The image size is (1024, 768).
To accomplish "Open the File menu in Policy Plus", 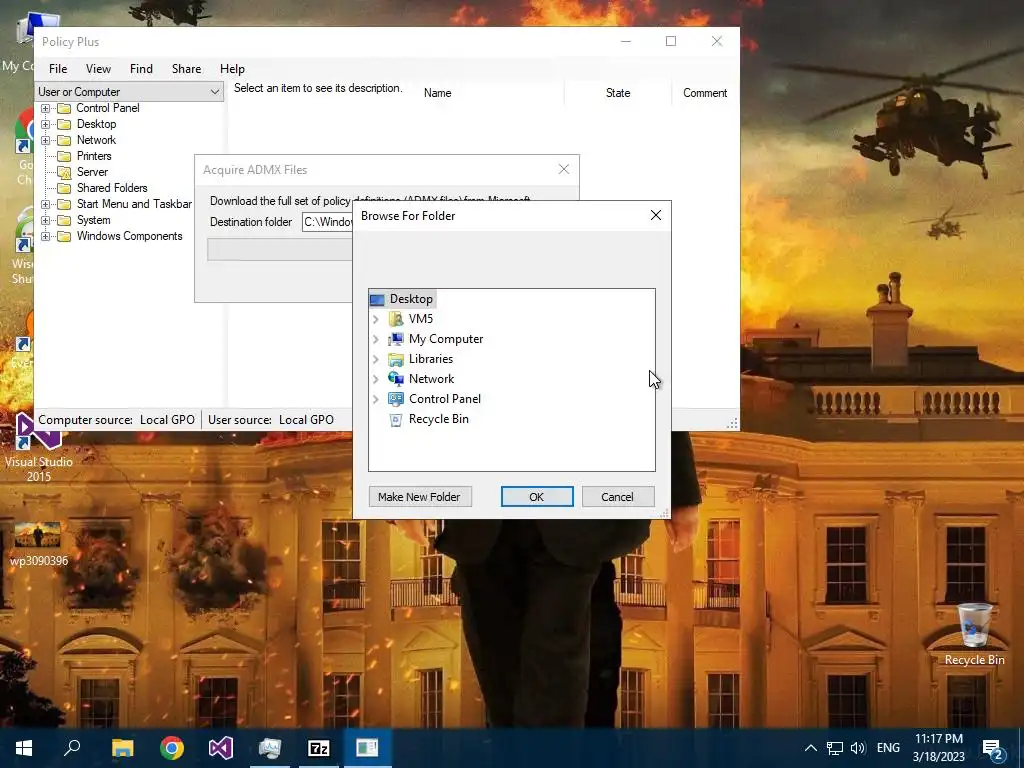I will point(57,69).
